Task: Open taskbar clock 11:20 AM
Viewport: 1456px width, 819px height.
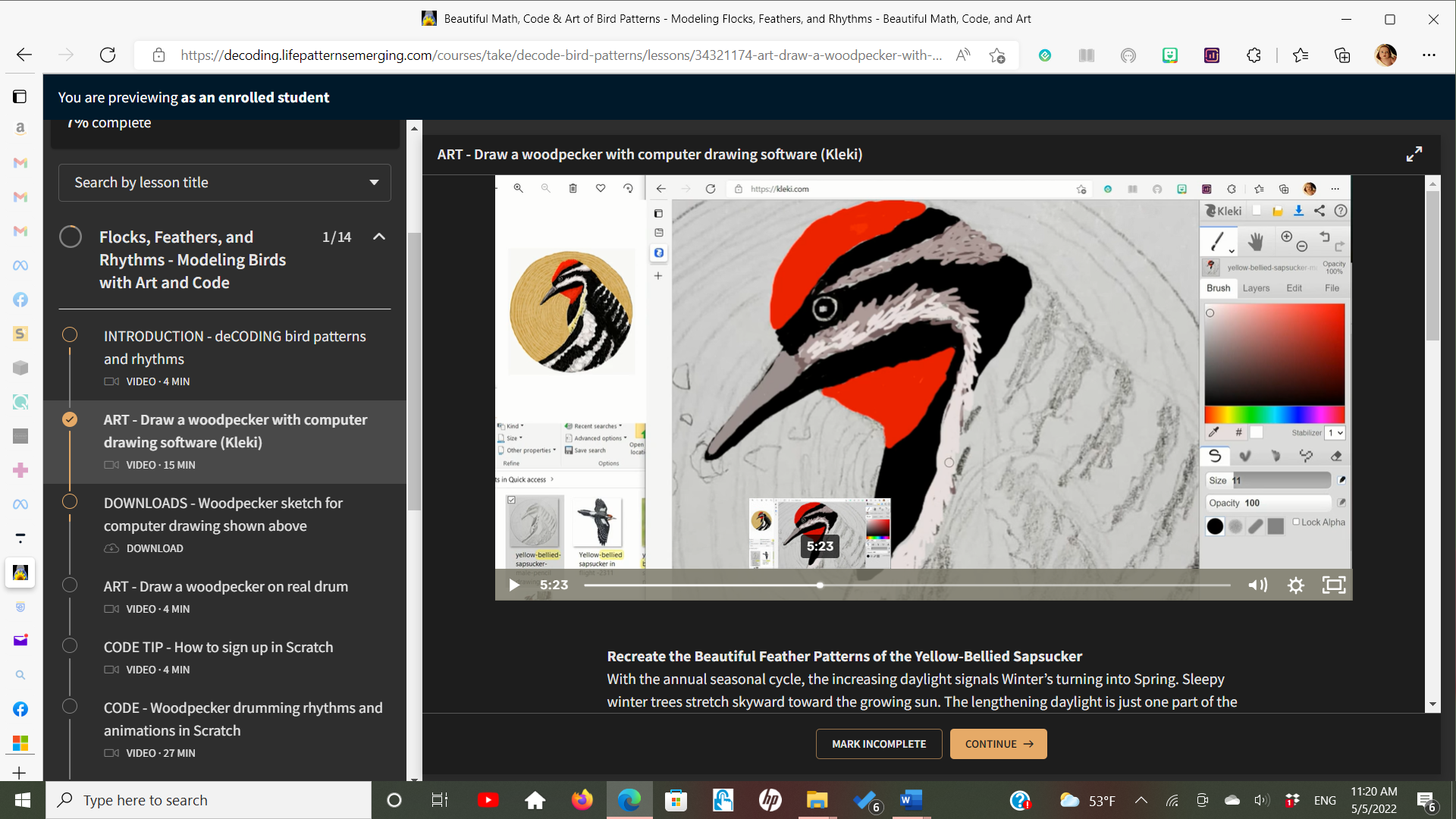Action: (1374, 800)
